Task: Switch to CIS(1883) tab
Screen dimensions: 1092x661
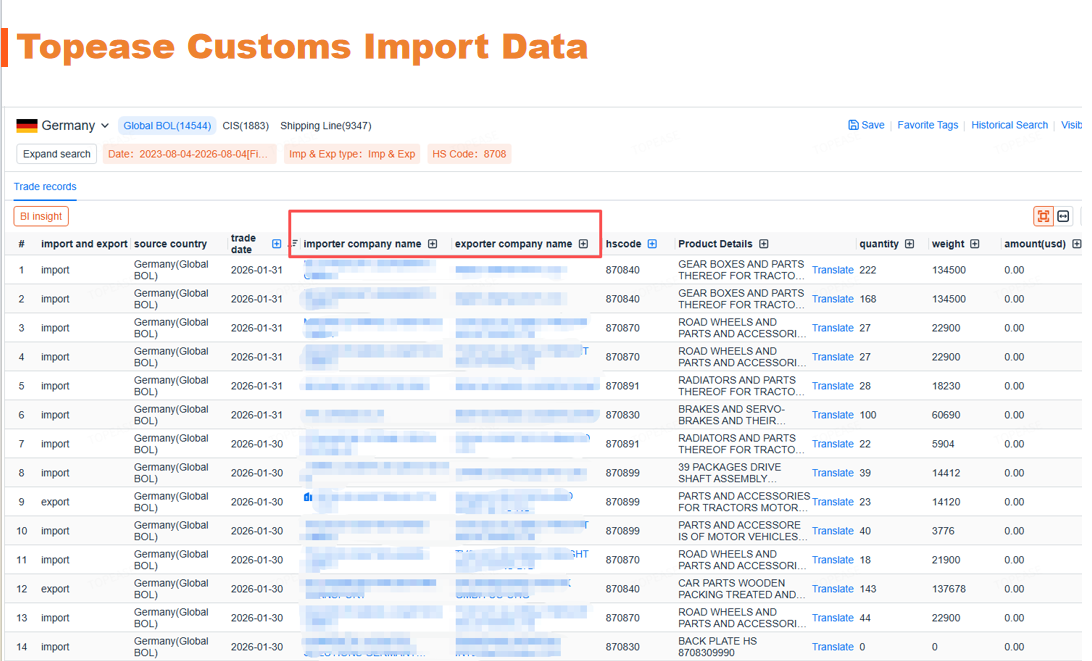Action: pos(245,125)
